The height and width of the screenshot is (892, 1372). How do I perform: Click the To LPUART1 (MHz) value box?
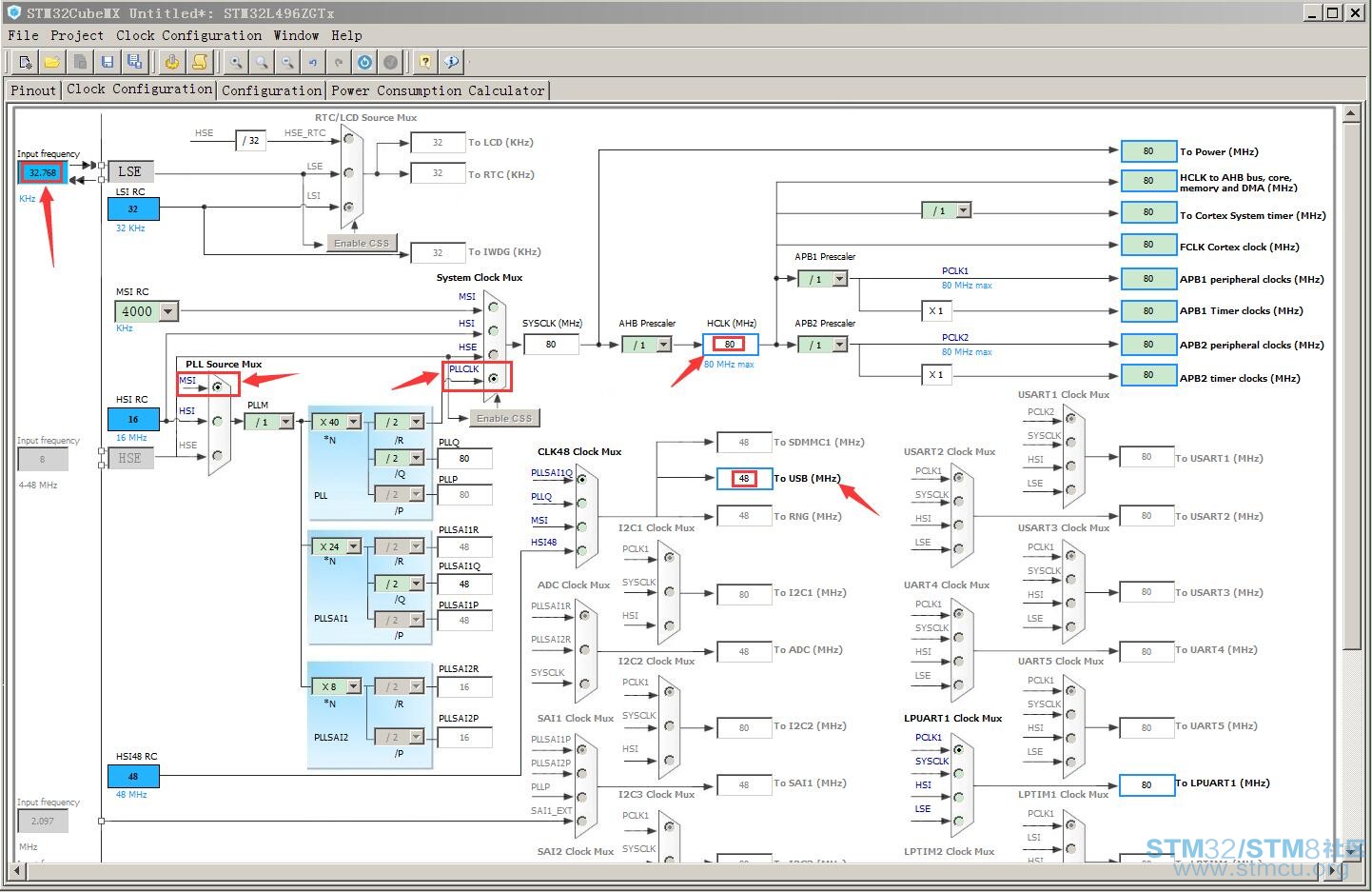pyautogui.click(x=1147, y=784)
